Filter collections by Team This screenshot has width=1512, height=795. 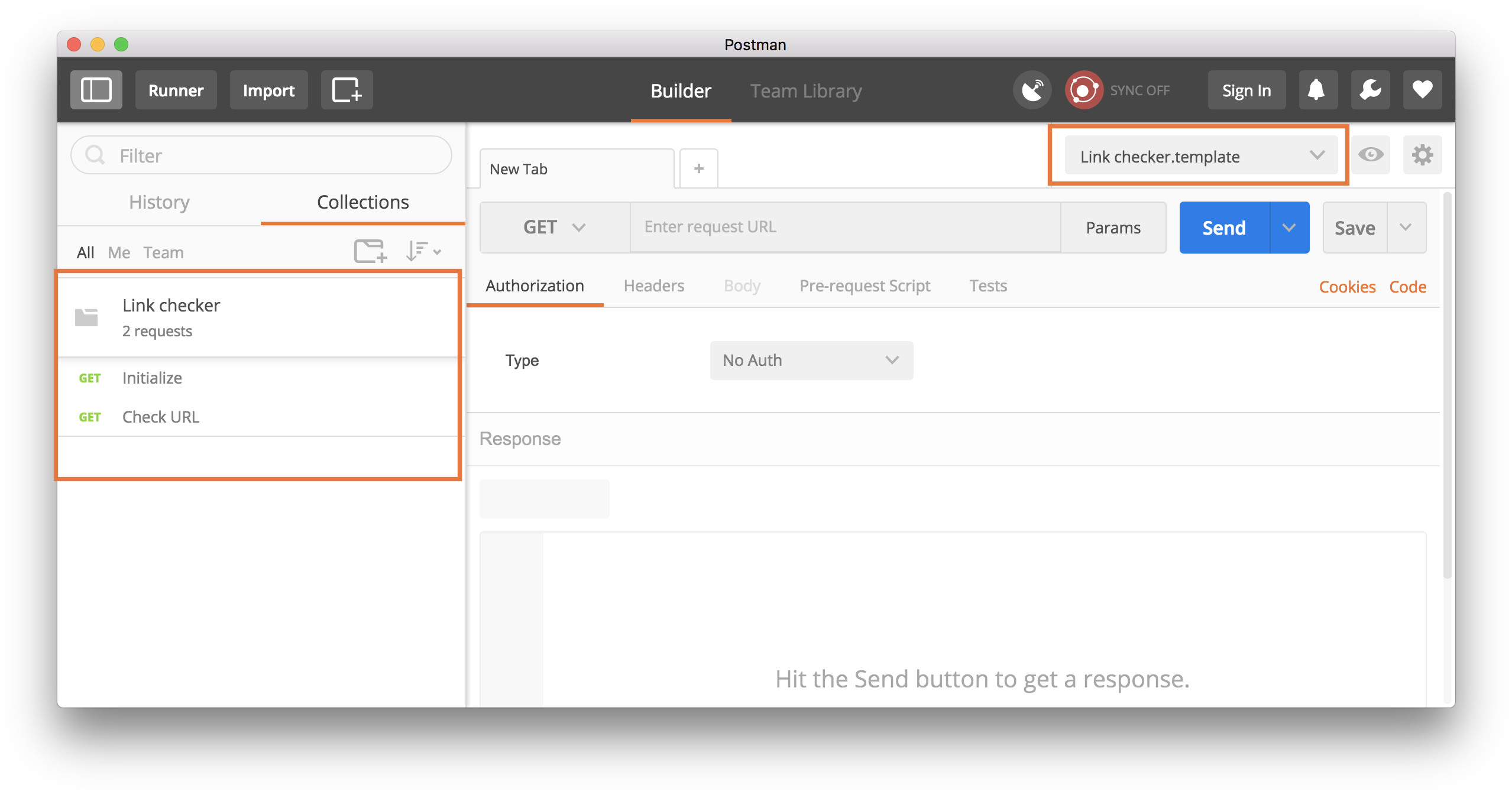click(163, 252)
